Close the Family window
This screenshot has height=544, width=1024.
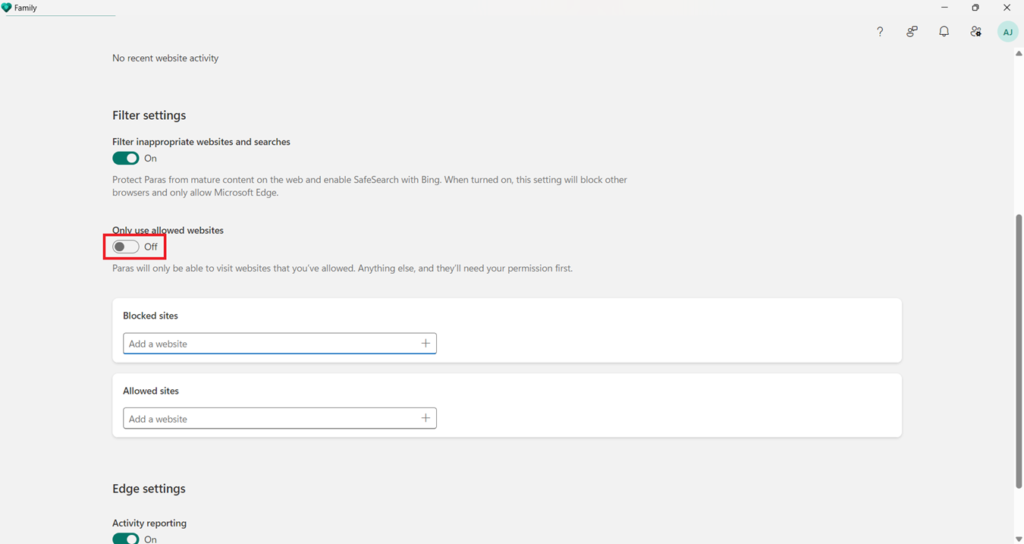(x=1006, y=8)
